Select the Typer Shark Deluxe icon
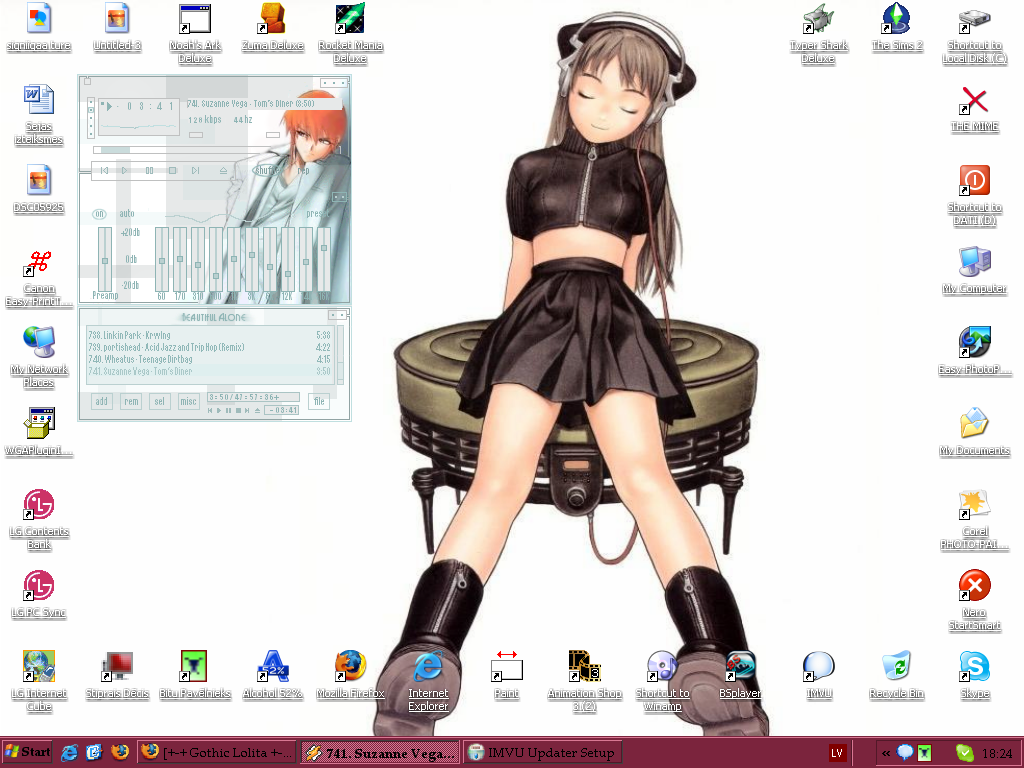 click(818, 33)
